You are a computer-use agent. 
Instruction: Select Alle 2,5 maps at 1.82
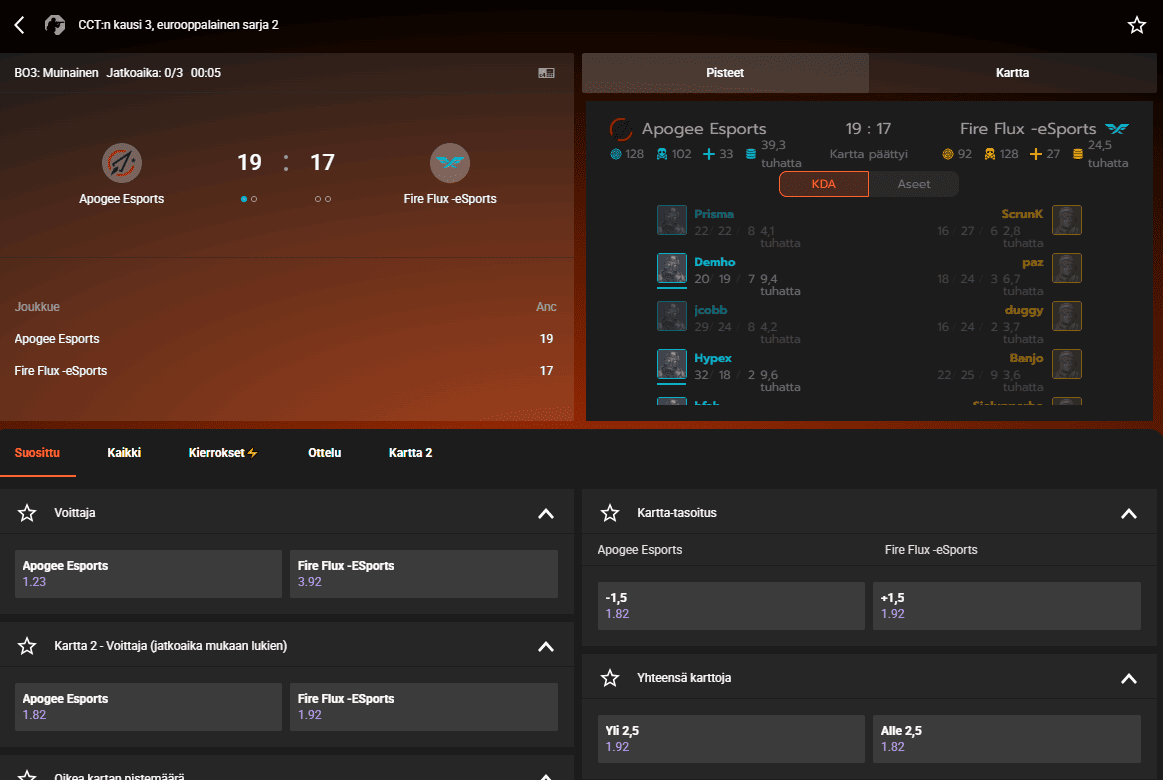[1006, 738]
